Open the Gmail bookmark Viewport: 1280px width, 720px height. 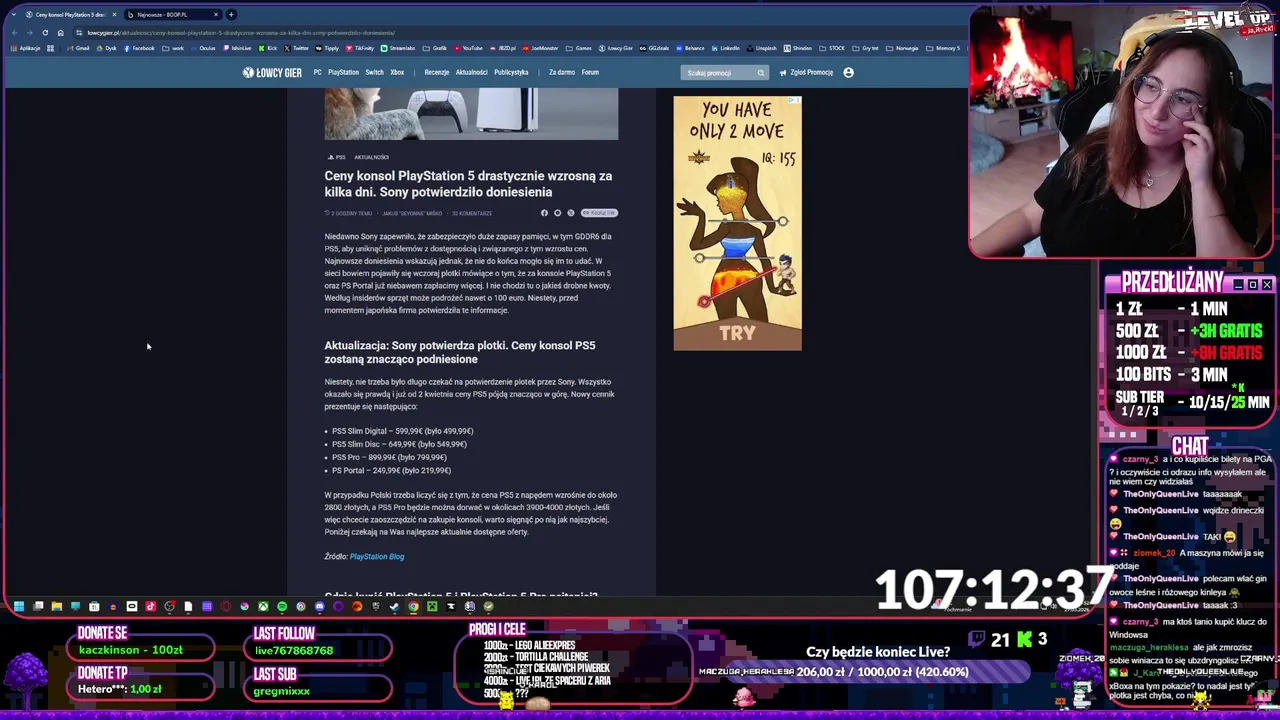78,48
